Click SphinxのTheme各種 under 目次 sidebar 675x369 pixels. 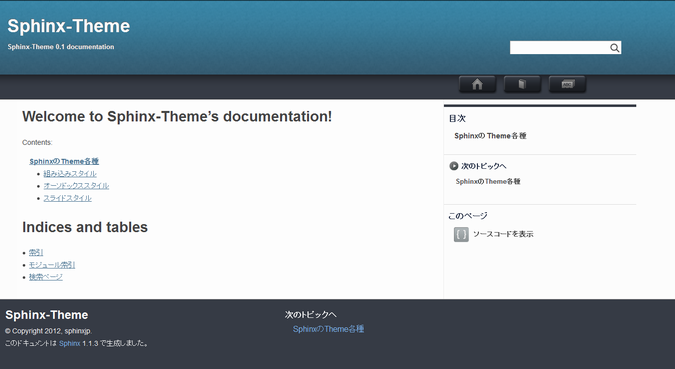coord(490,136)
